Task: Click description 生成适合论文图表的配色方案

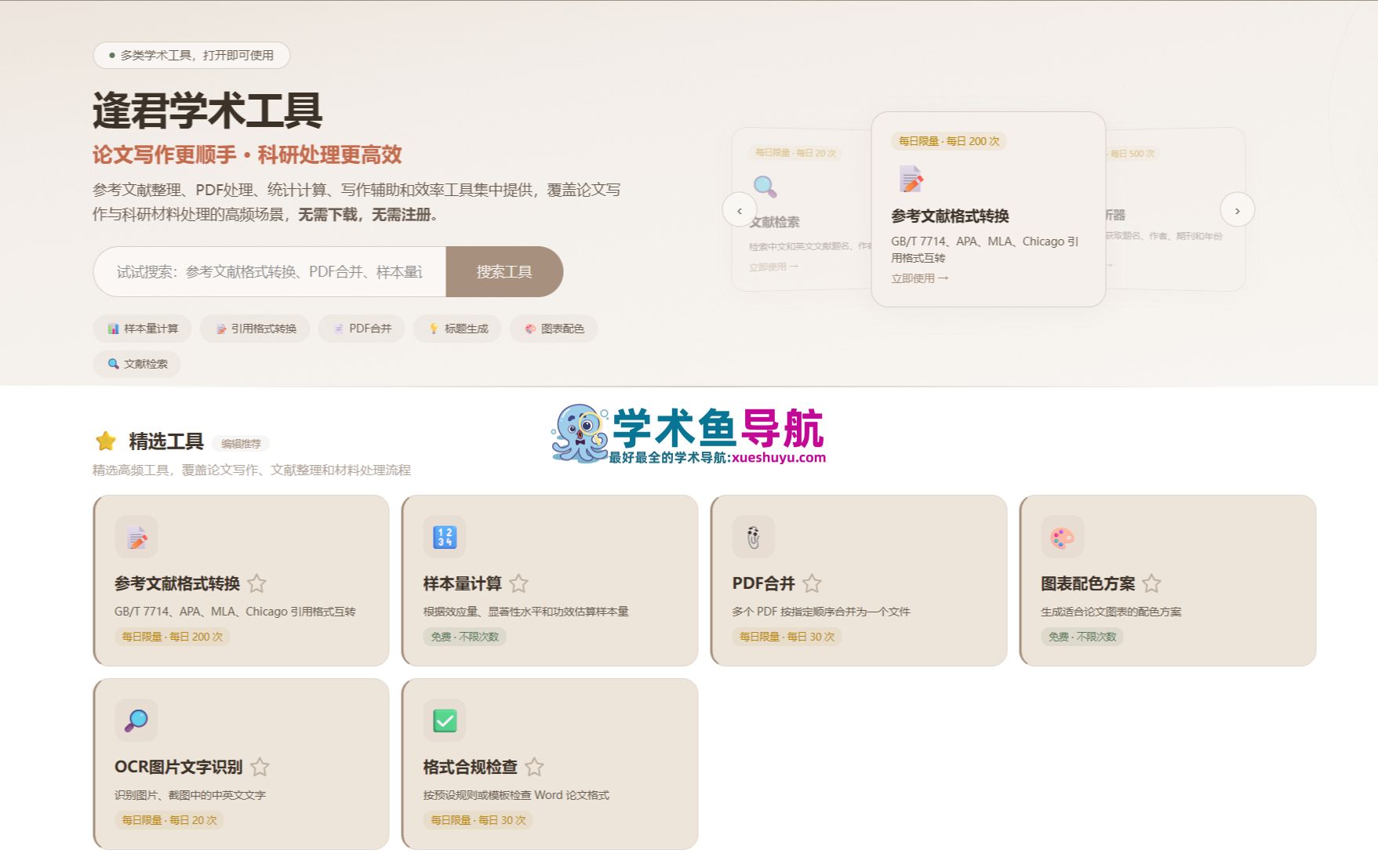Action: 1111,612
